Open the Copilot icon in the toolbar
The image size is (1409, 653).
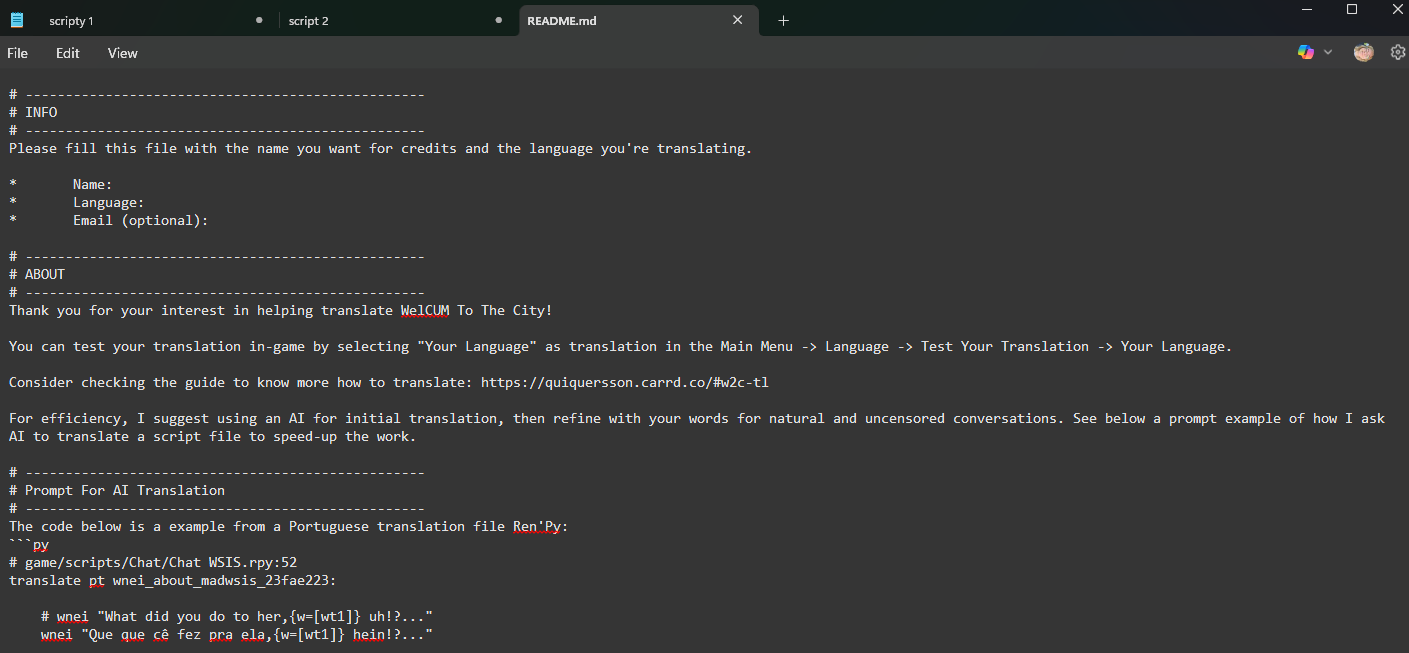[x=1306, y=52]
